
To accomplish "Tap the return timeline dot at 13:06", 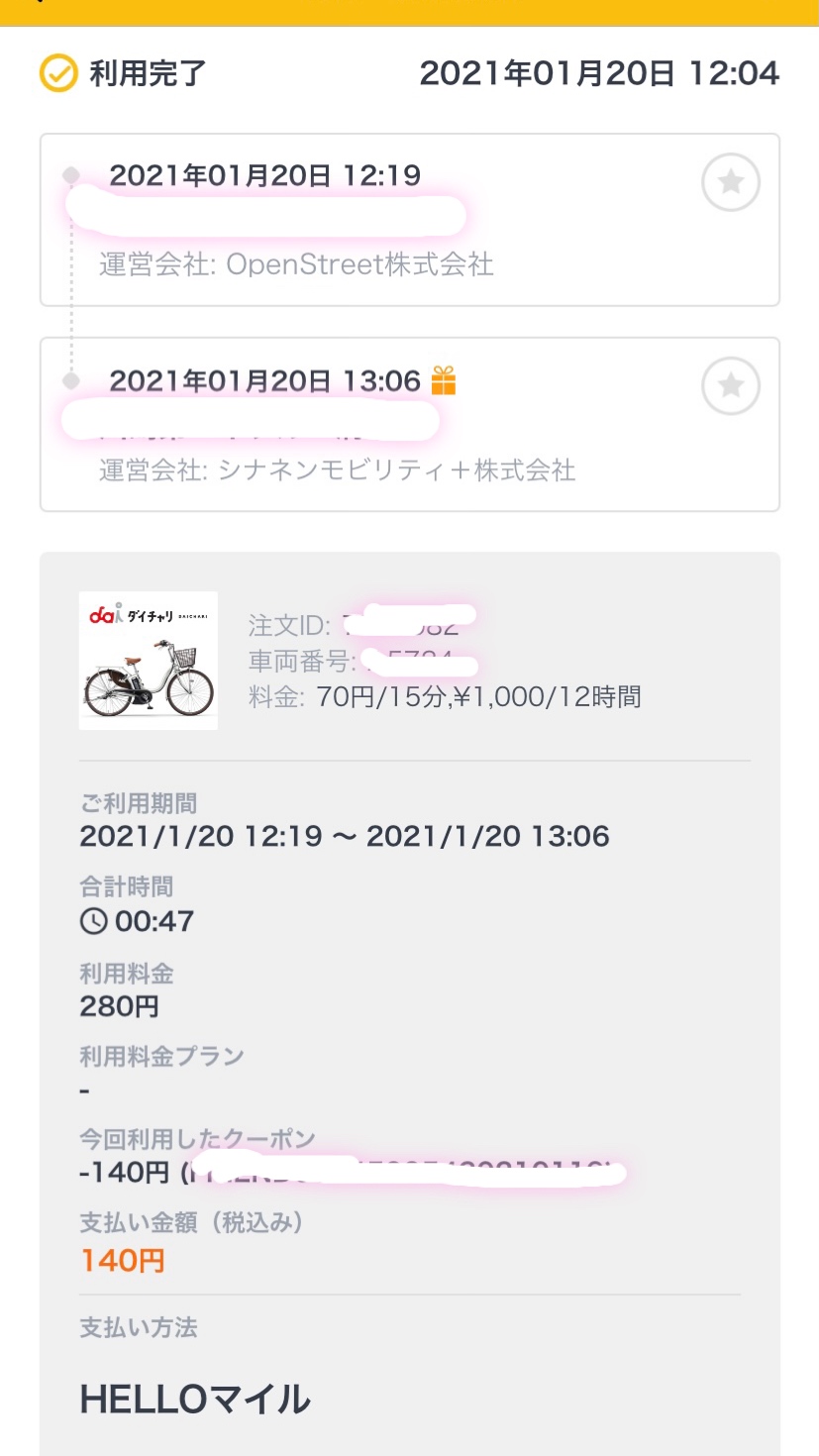I will [71, 380].
